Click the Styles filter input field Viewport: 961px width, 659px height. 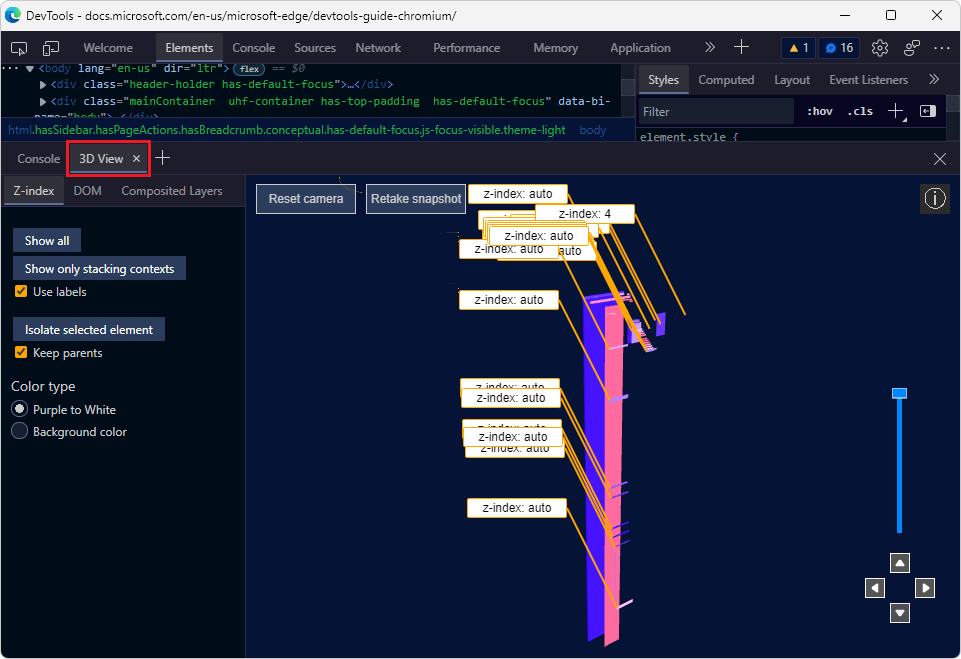point(715,111)
